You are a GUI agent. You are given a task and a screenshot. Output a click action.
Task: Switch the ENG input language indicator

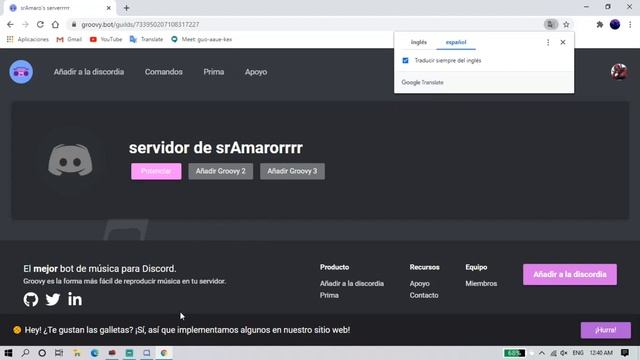click(x=578, y=353)
